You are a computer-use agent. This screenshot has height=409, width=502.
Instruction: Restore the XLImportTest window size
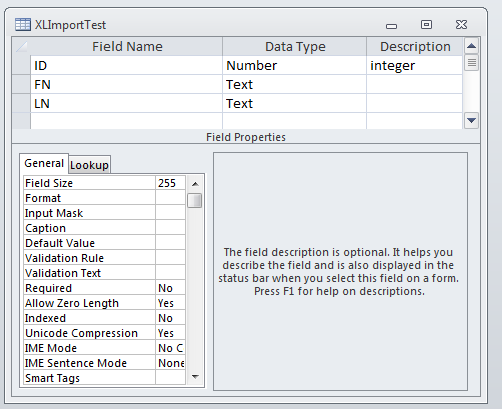(426, 24)
